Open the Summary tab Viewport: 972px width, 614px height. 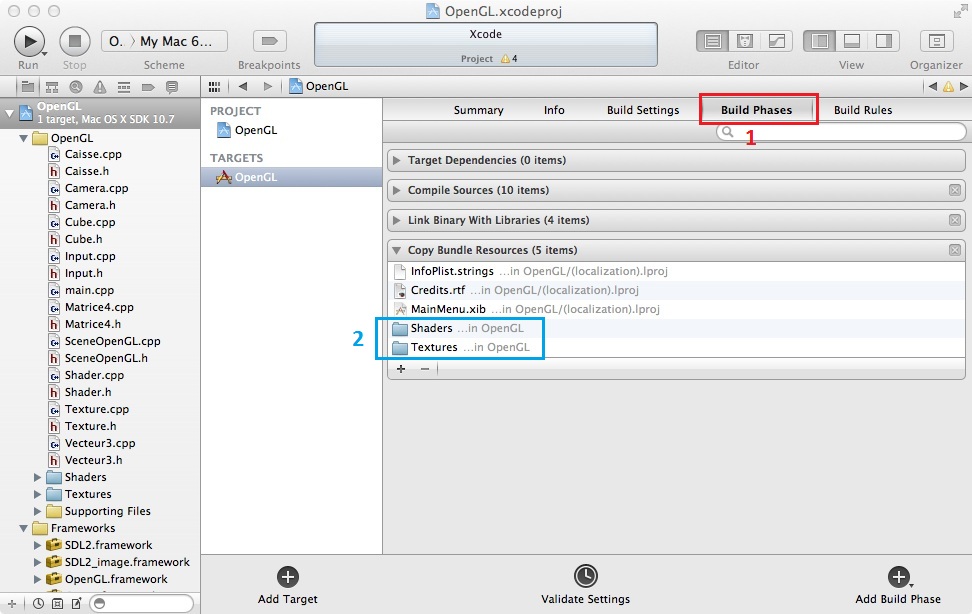[478, 110]
